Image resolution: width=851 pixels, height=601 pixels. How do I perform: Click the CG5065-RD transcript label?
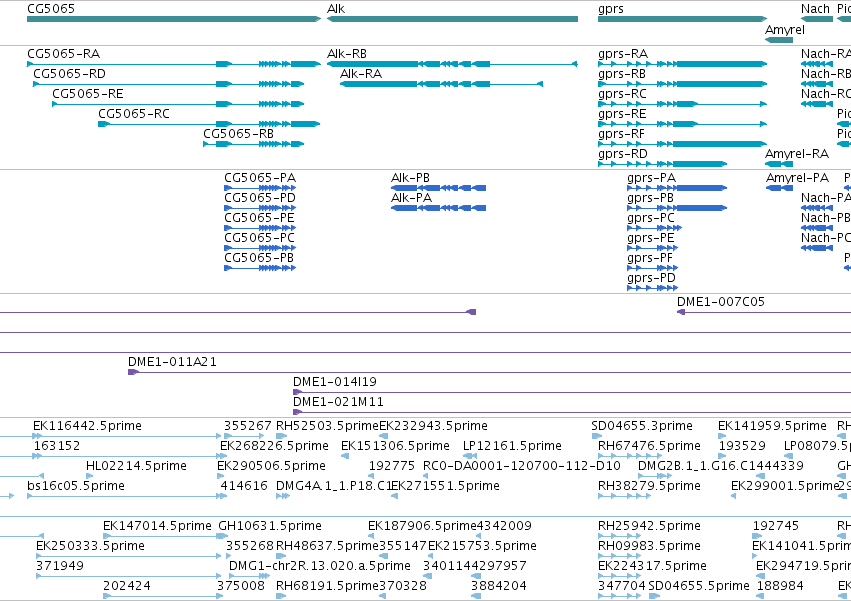click(69, 74)
